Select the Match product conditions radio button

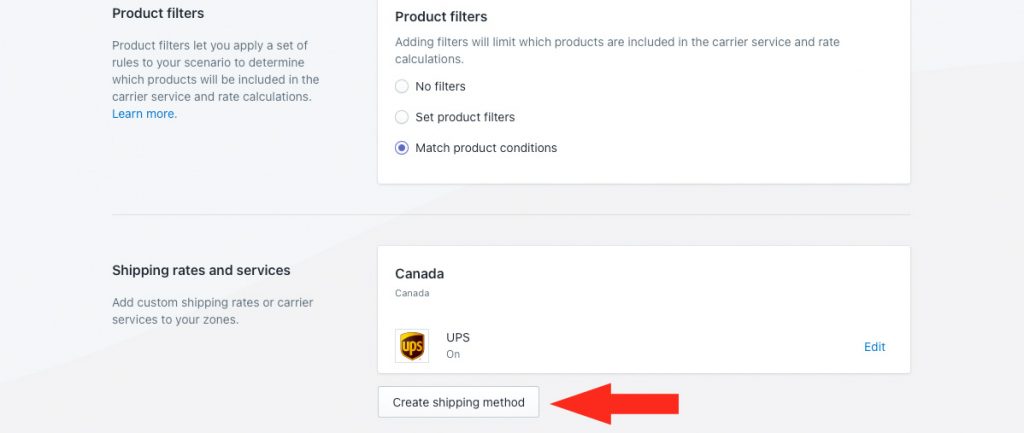coord(402,148)
